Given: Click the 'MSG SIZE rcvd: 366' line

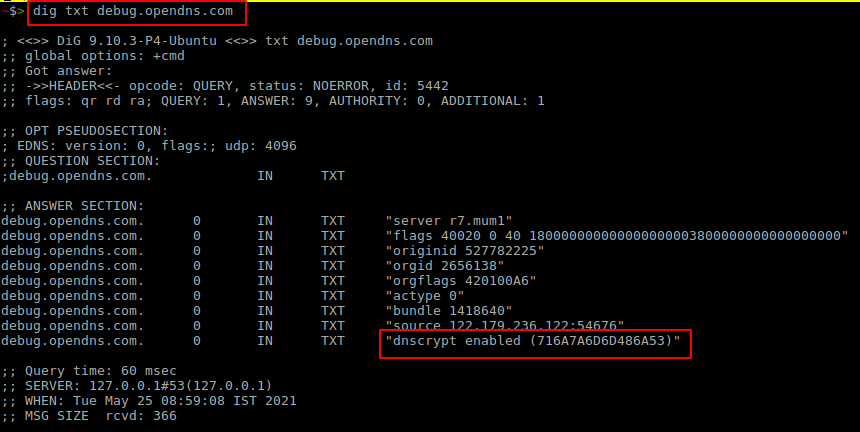Looking at the screenshot, I should [x=89, y=416].
